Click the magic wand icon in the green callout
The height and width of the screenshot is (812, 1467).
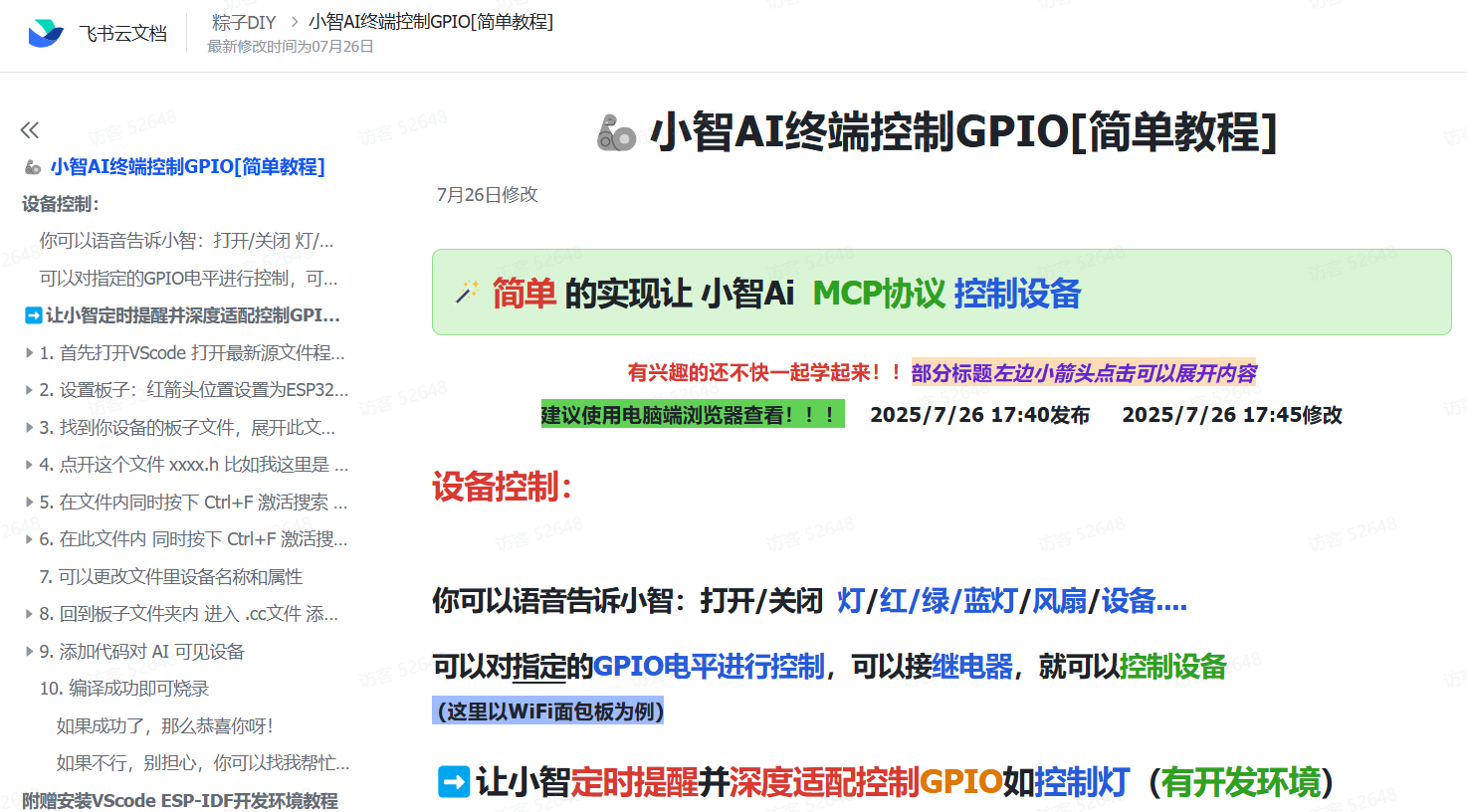467,293
